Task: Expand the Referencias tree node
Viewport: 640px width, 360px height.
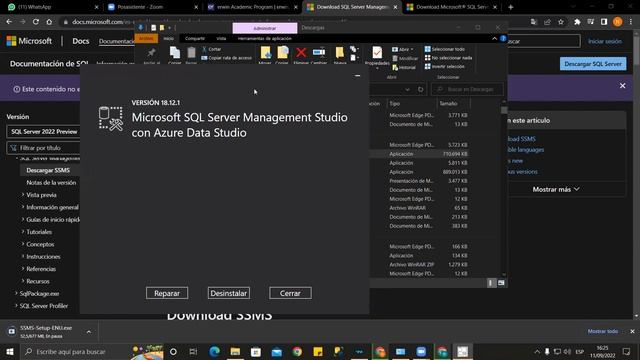Action: pos(23,269)
